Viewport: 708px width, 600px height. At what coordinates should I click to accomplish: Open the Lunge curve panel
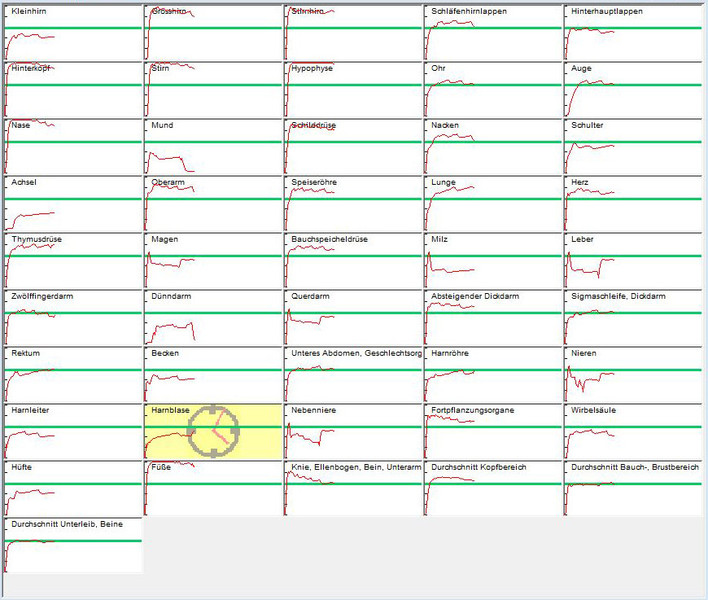click(492, 204)
